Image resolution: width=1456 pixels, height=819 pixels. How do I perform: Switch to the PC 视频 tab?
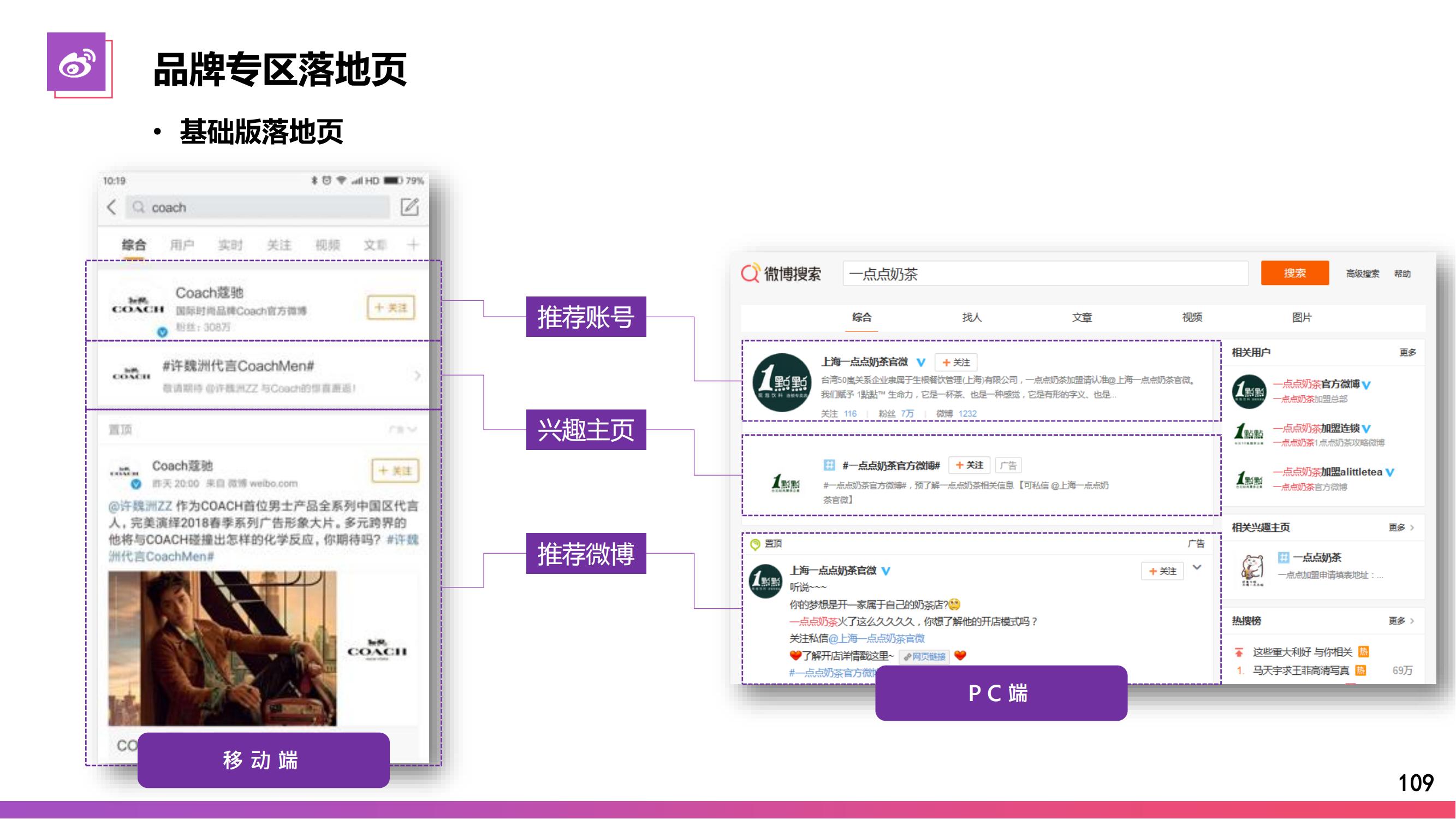1192,317
